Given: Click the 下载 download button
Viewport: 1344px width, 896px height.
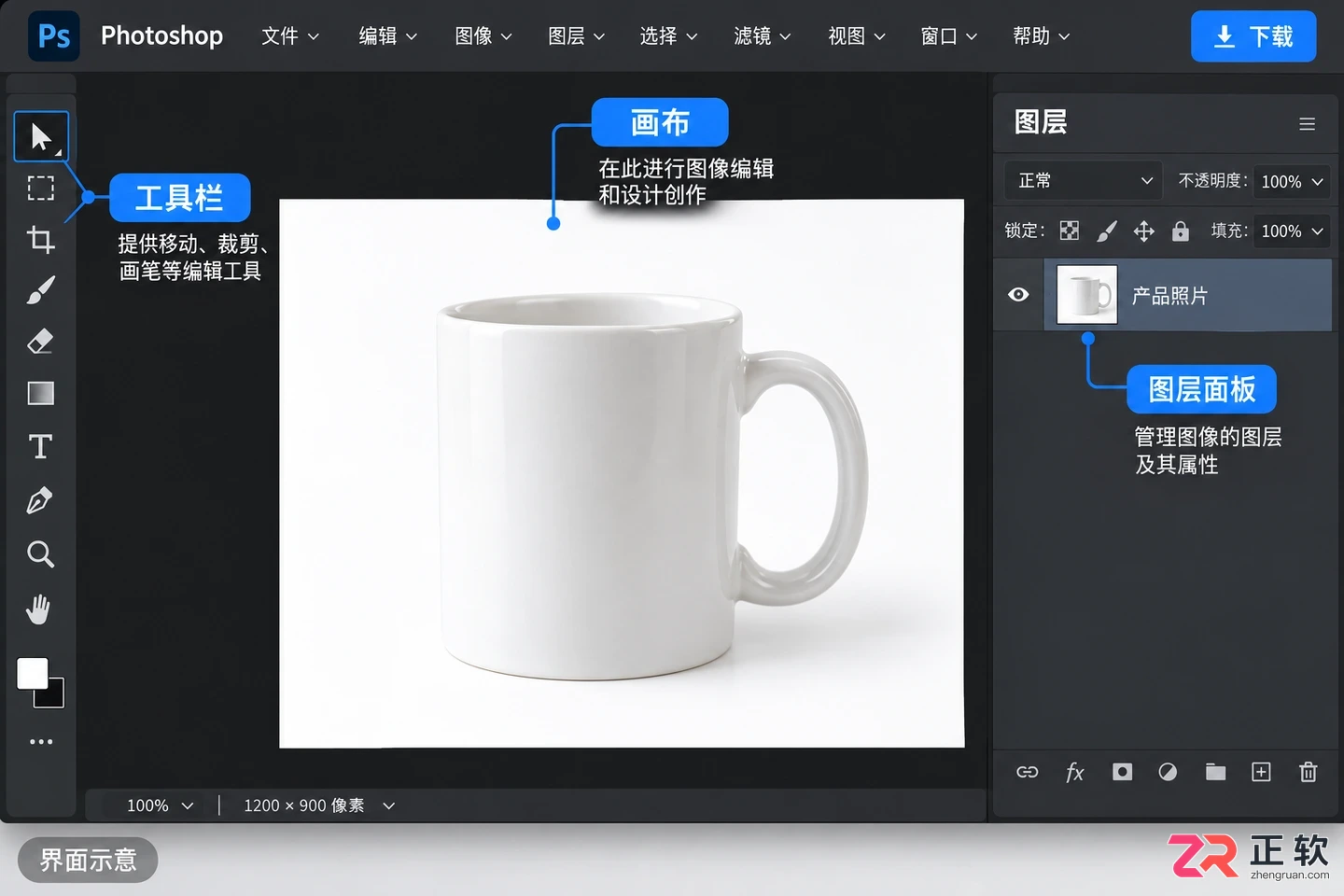Looking at the screenshot, I should click(x=1253, y=36).
